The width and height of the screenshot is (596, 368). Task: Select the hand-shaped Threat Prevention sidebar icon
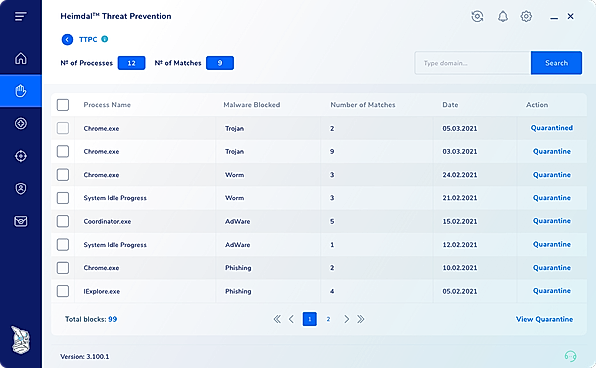(21, 91)
